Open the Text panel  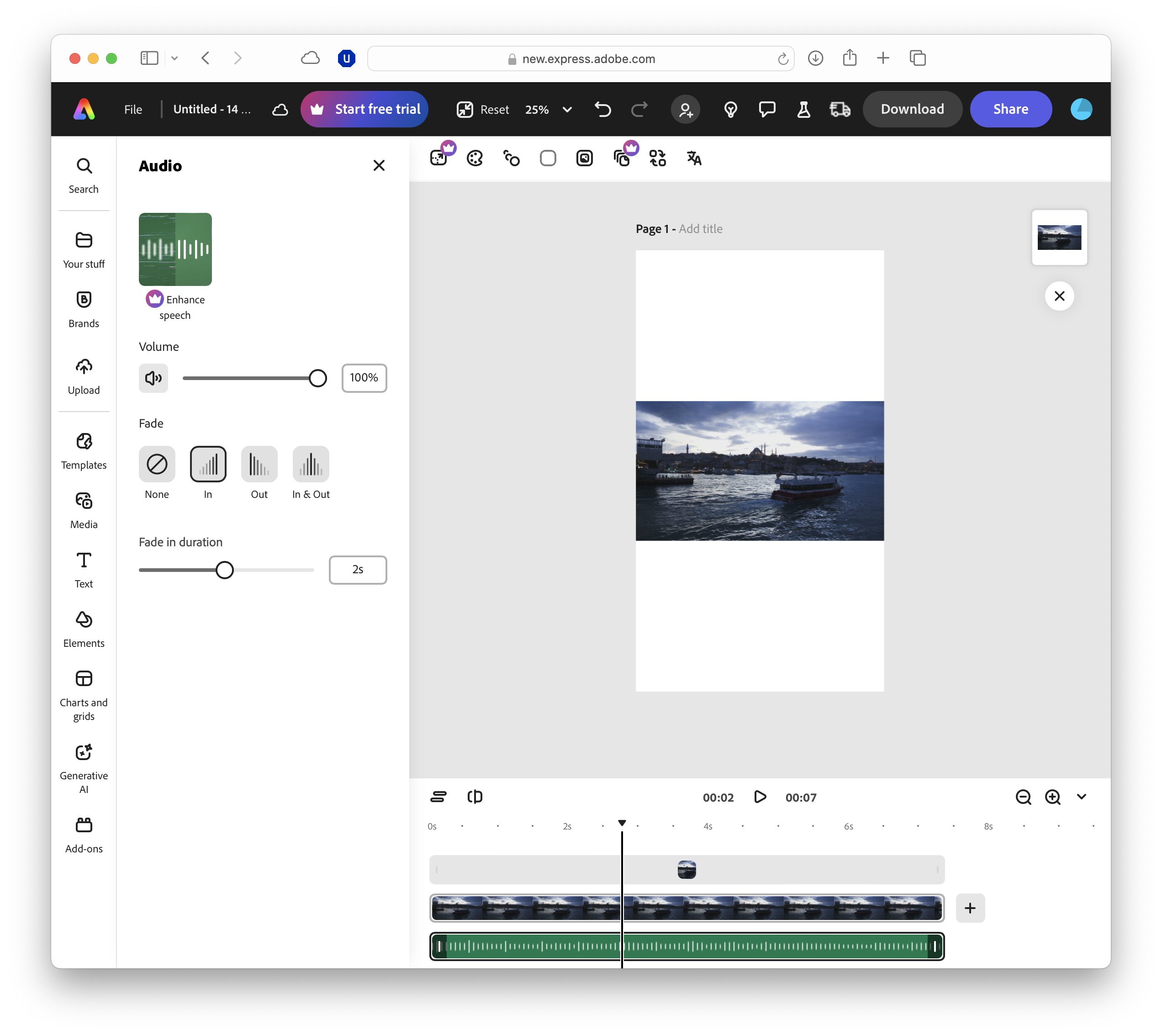coord(84,570)
